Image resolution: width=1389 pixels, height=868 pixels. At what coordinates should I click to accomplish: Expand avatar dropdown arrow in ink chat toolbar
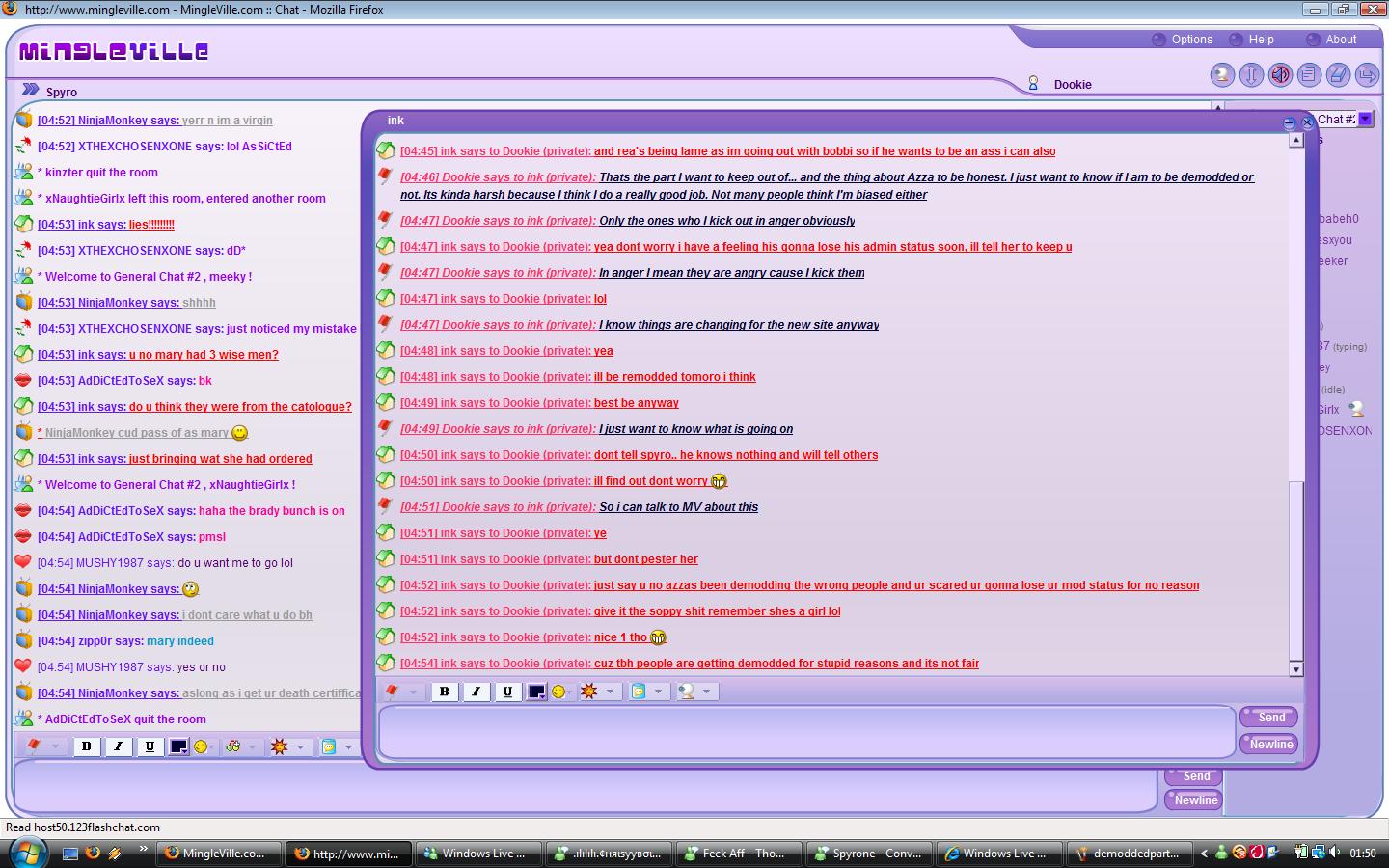pyautogui.click(x=413, y=692)
